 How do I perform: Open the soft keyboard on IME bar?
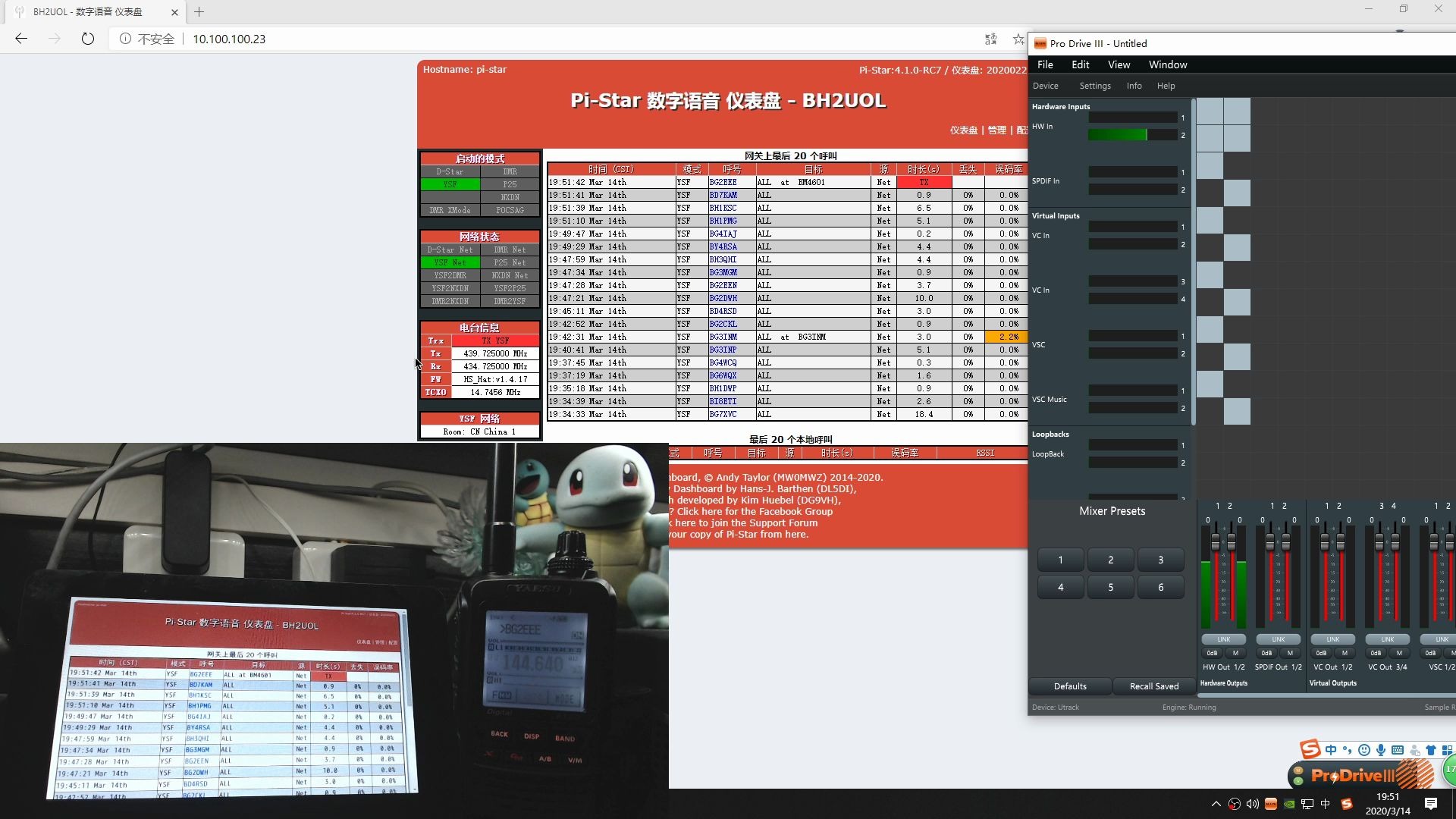pyautogui.click(x=1398, y=750)
